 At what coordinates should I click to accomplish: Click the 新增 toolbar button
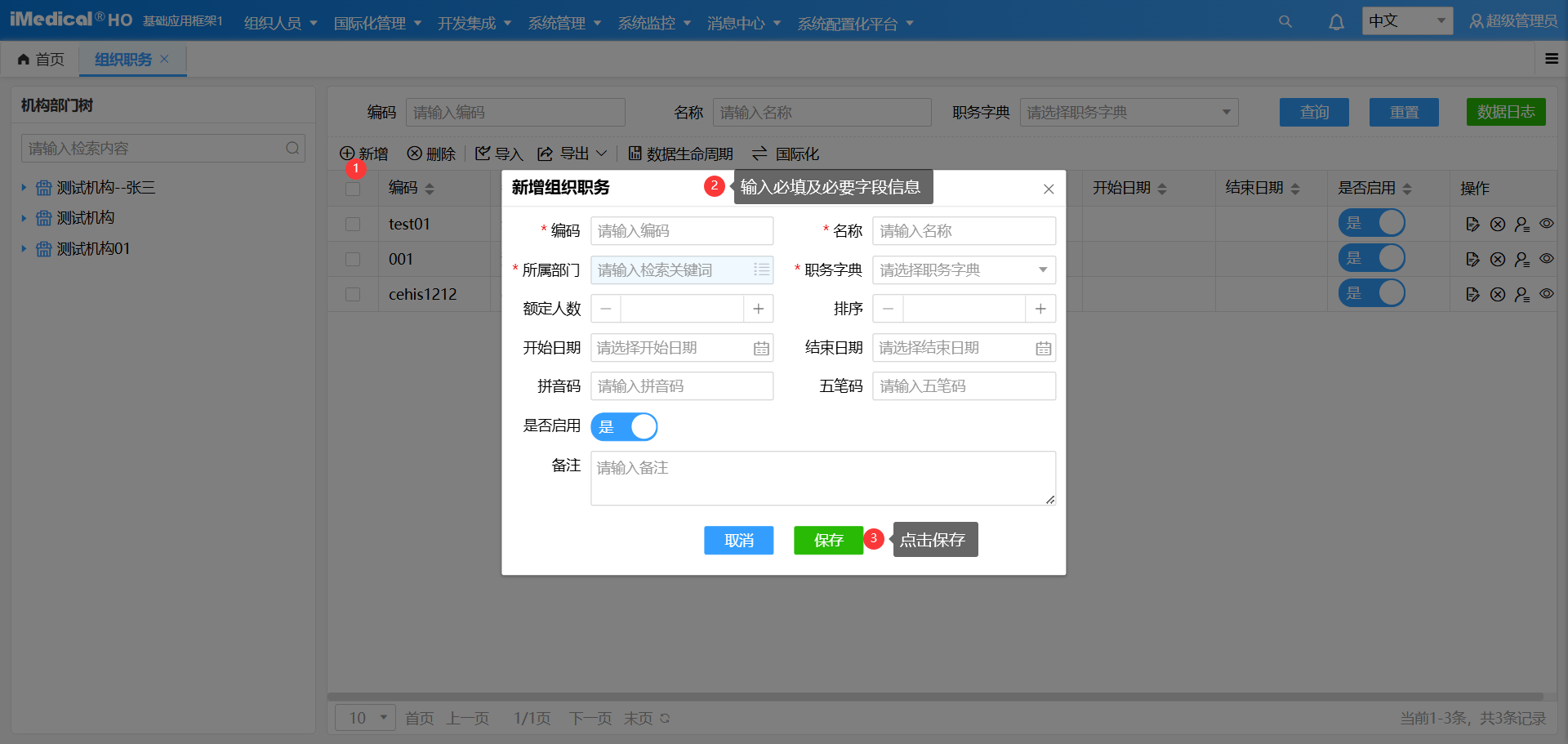point(364,154)
